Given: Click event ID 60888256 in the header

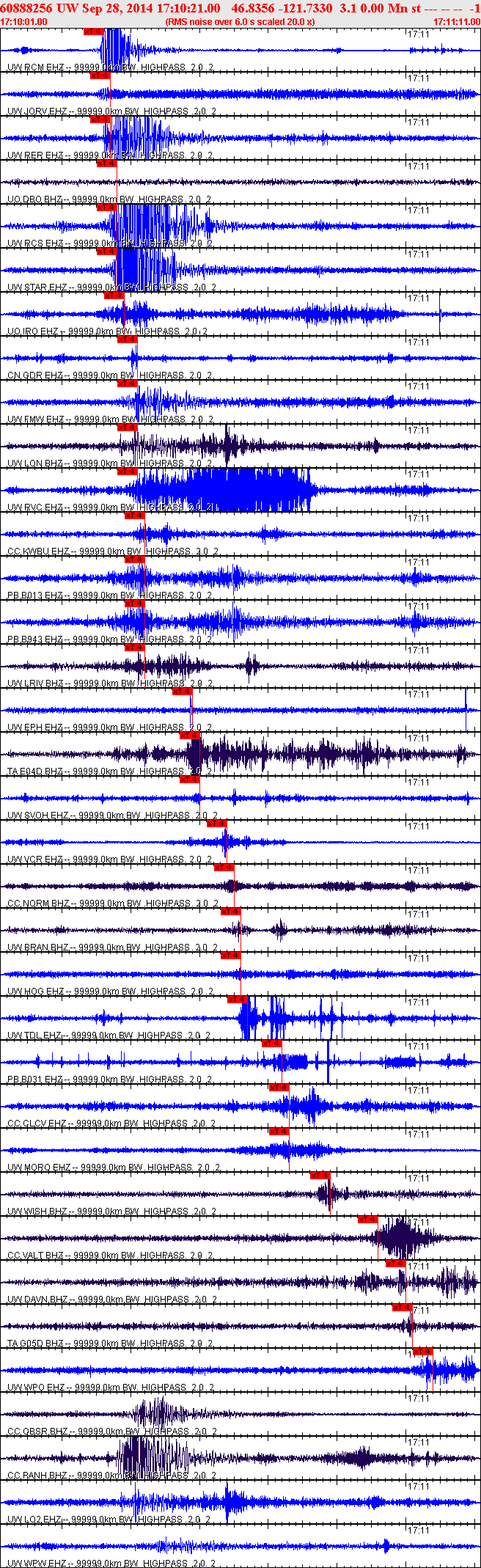Looking at the screenshot, I should (x=26, y=7).
